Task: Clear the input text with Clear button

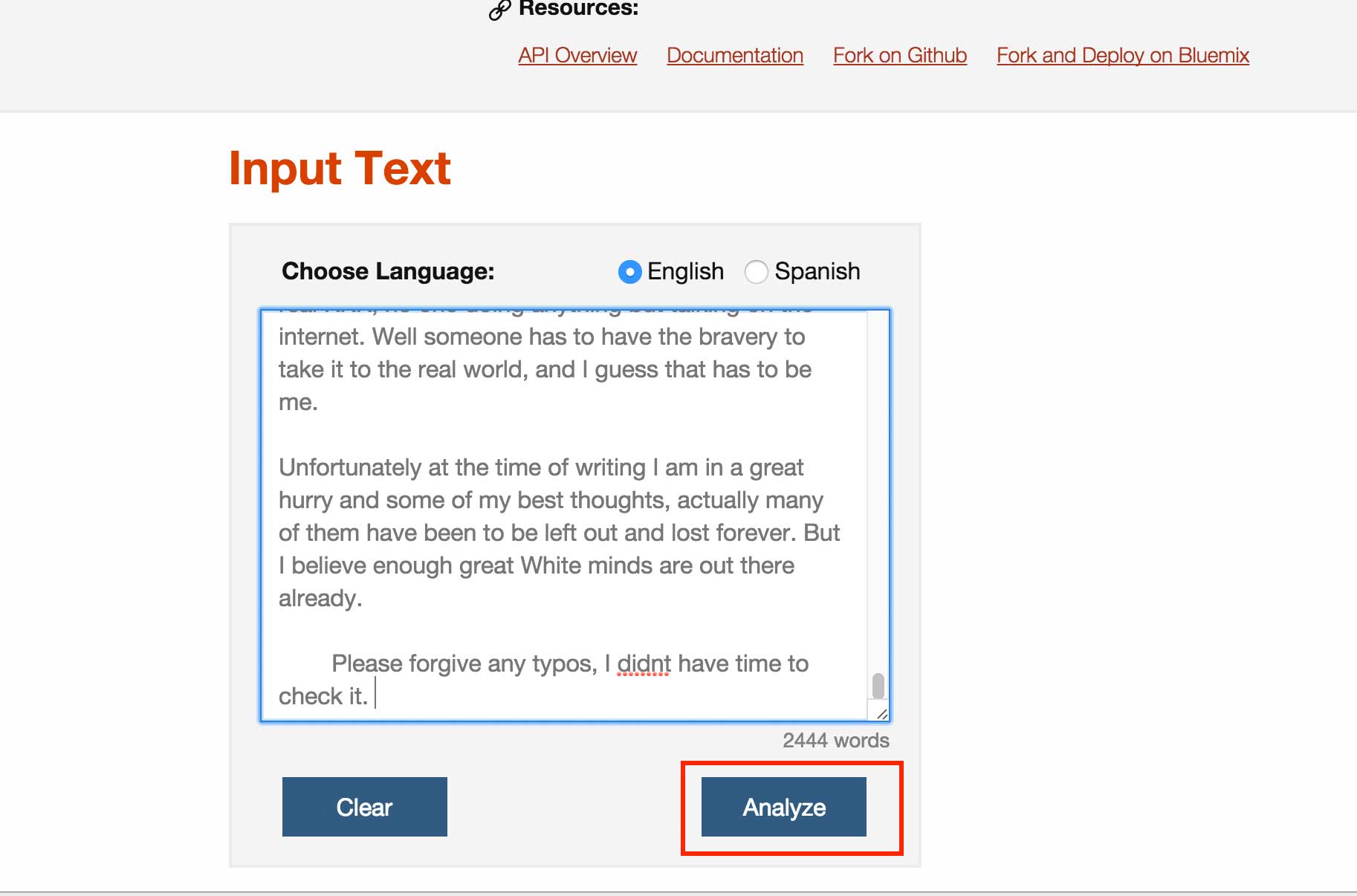Action: coord(365,807)
